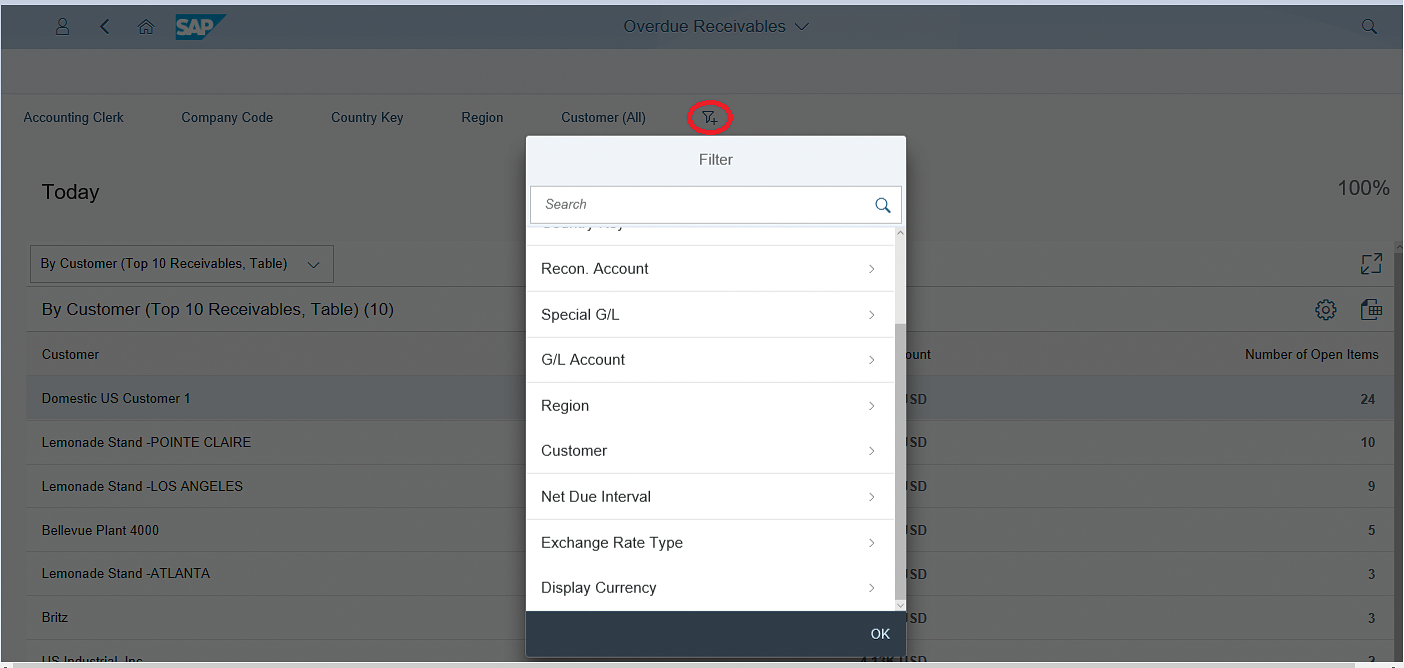Viewport: 1404px width, 668px height.
Task: Click OK in the Filter dialog
Action: click(x=880, y=634)
